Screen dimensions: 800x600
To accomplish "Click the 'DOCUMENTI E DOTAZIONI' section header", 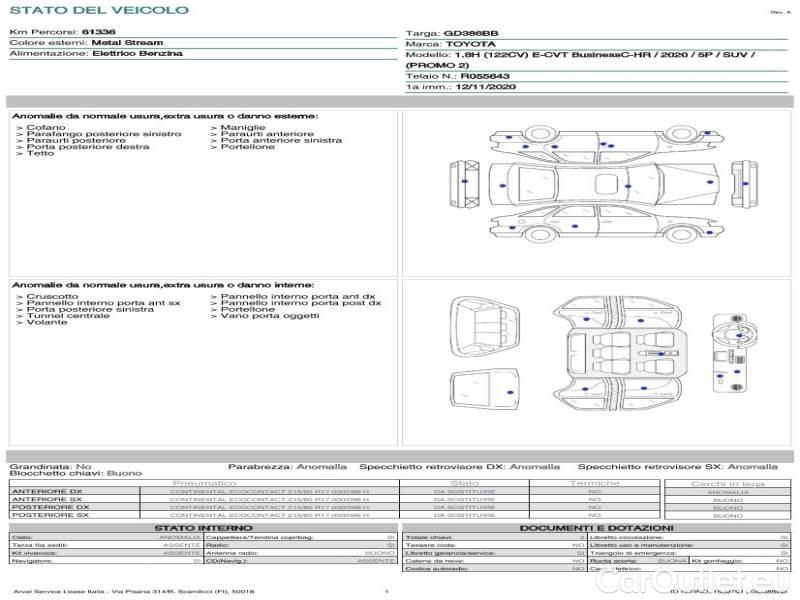I will click(x=596, y=528).
